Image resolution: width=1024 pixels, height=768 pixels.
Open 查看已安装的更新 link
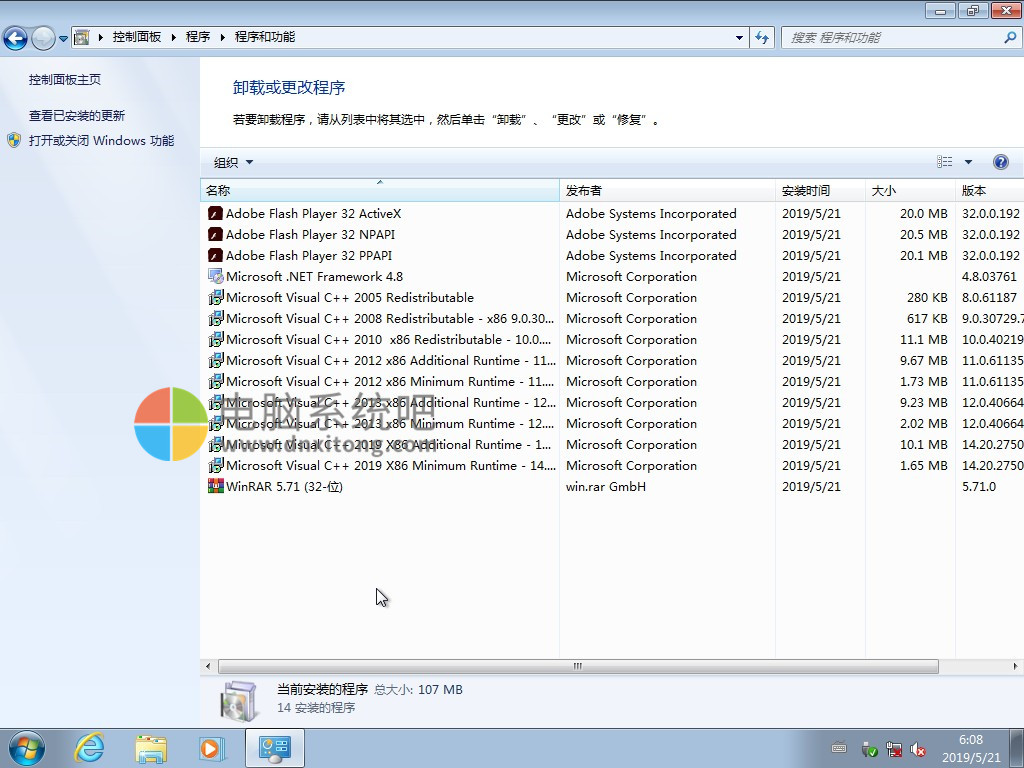pos(76,116)
